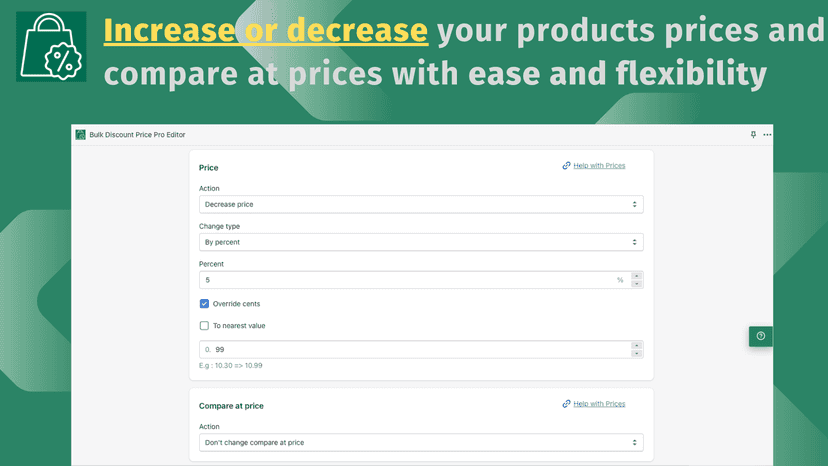Open the Compare at price Action dropdown
This screenshot has height=466, width=828.
coord(421,443)
